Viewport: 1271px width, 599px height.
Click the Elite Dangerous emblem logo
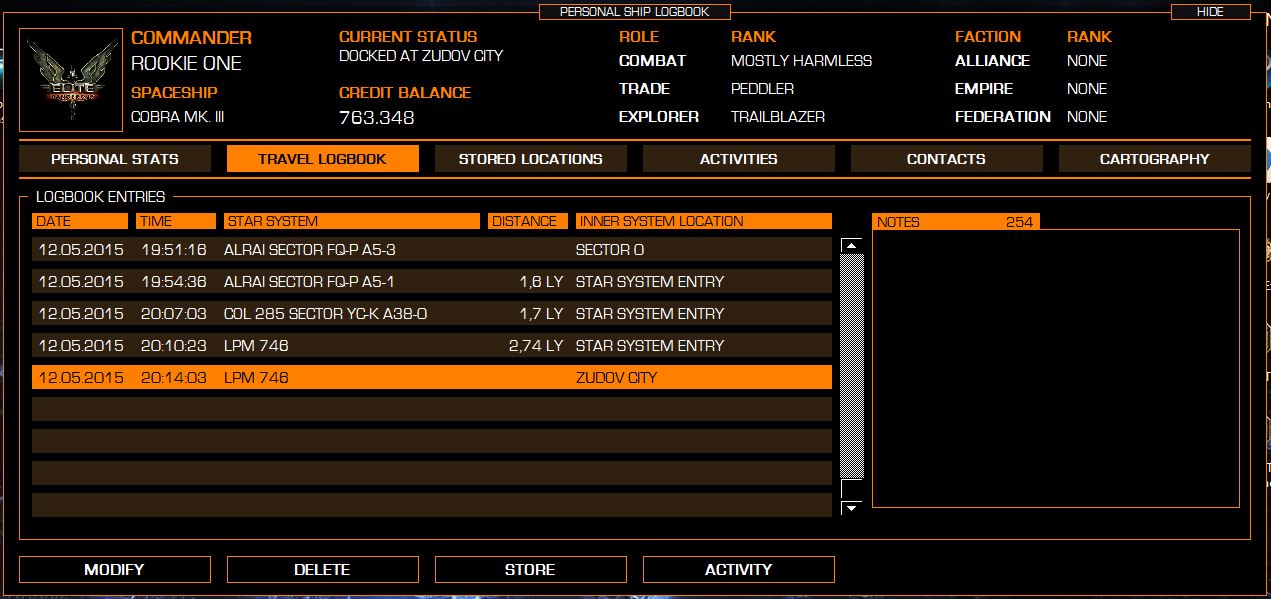70,80
